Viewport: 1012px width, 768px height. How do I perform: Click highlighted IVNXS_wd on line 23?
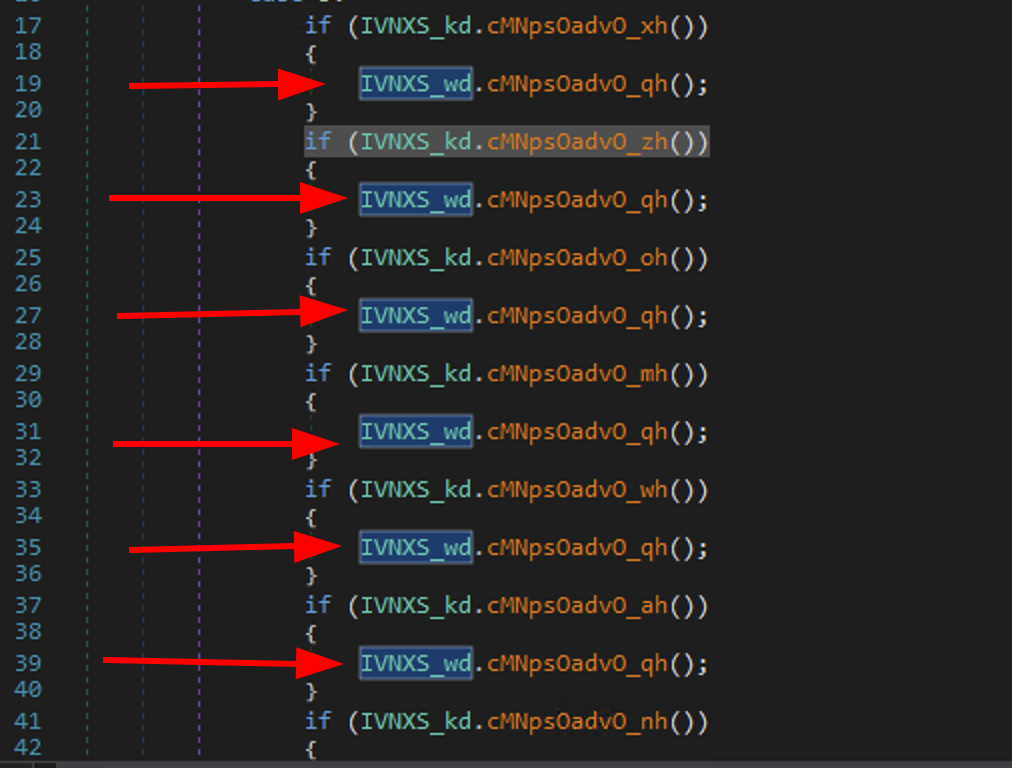pos(415,200)
